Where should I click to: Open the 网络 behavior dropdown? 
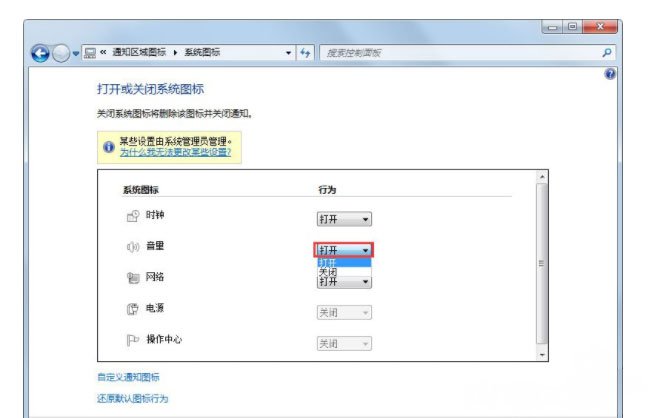tap(344, 283)
